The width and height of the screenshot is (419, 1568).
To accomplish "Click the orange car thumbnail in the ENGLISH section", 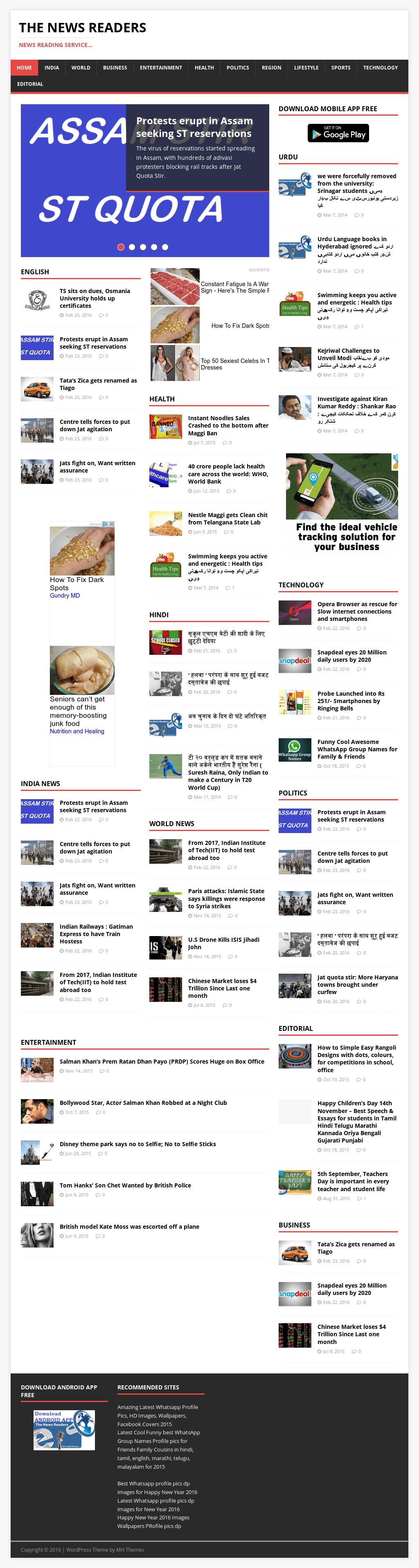I will [37, 388].
